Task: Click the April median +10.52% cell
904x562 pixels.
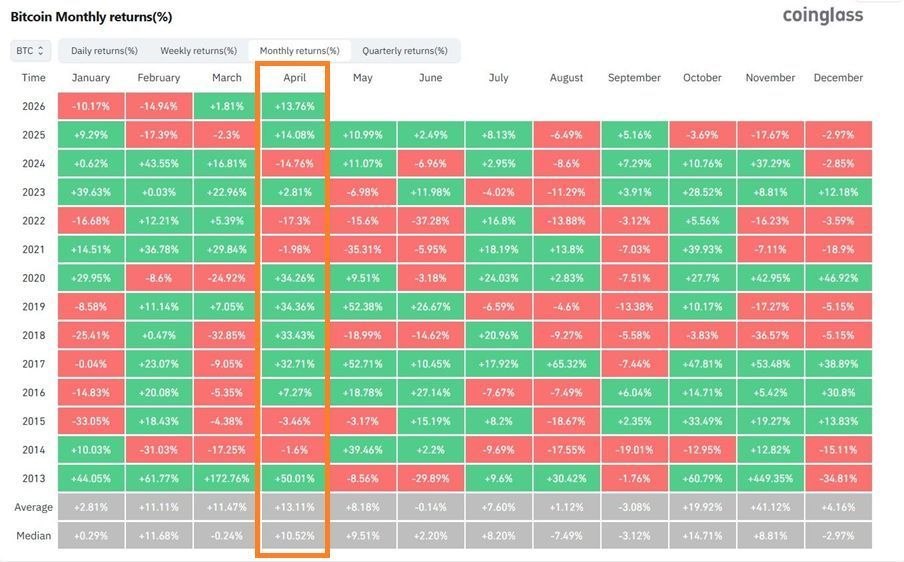Action: coord(294,535)
